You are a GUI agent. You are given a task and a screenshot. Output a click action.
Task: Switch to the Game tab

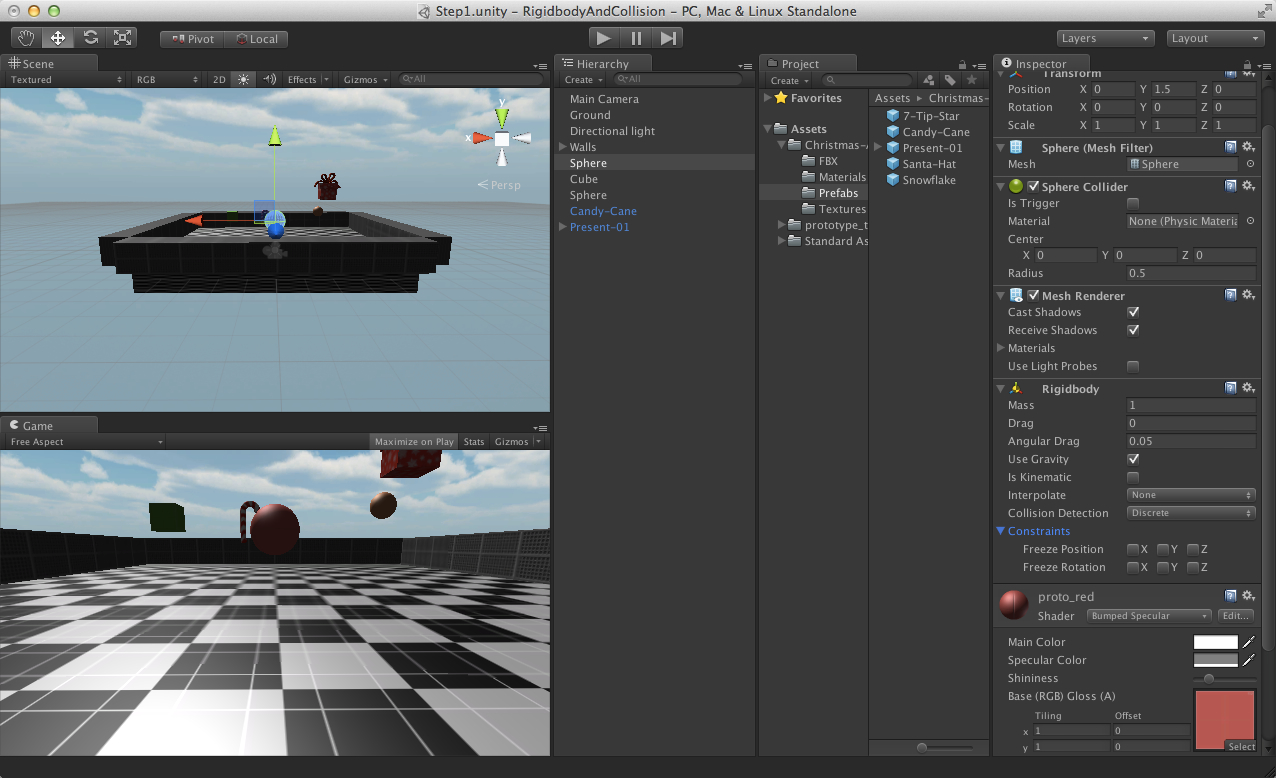pos(40,425)
